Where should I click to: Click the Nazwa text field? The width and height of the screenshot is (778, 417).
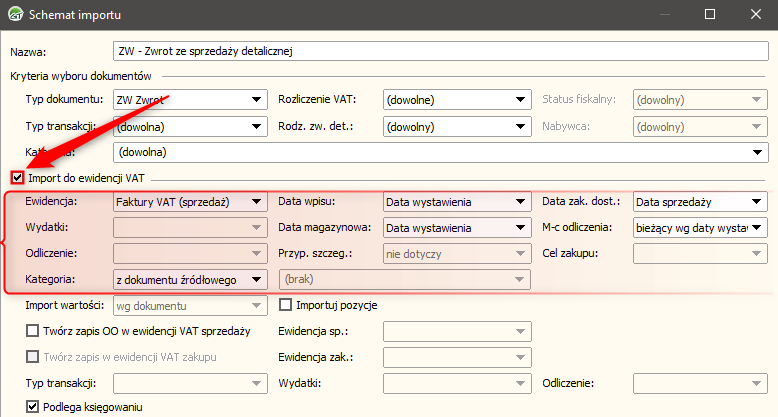tap(440, 49)
